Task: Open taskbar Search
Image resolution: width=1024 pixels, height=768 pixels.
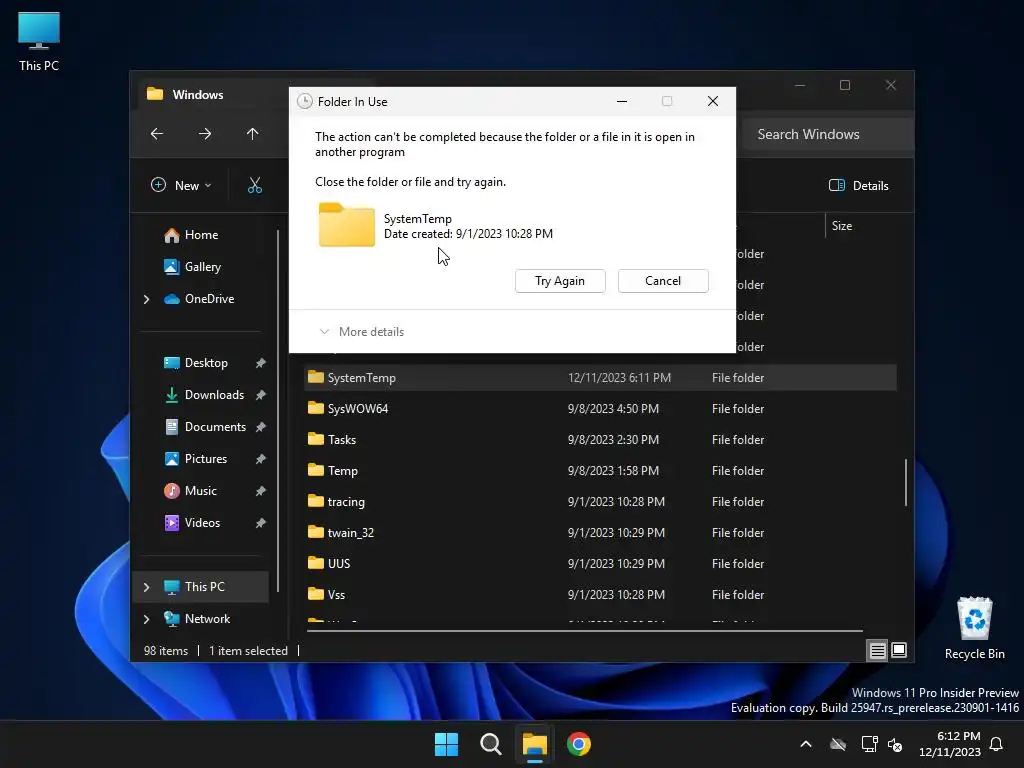Action: [490, 744]
